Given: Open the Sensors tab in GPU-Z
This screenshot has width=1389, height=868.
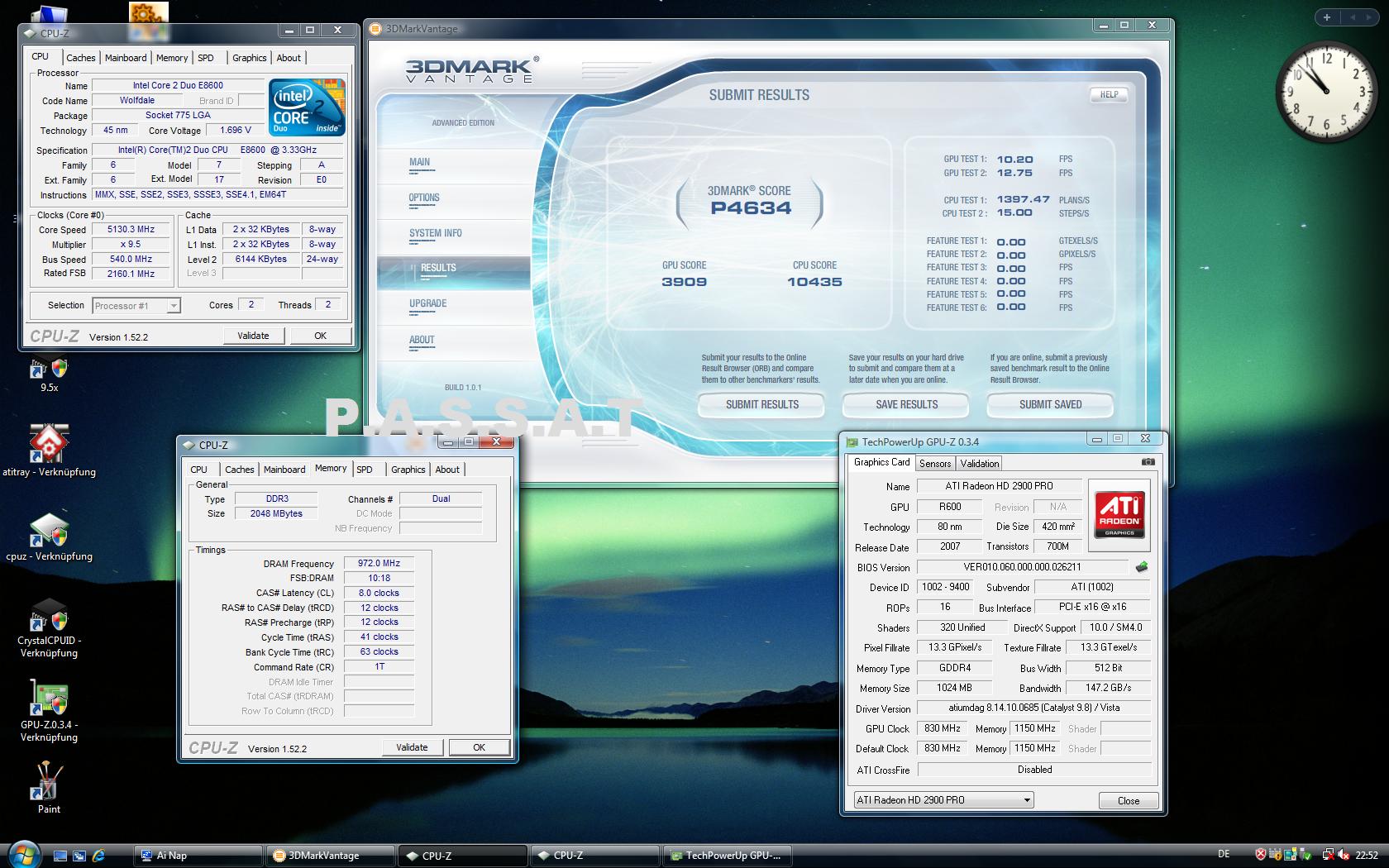Looking at the screenshot, I should click(x=935, y=464).
